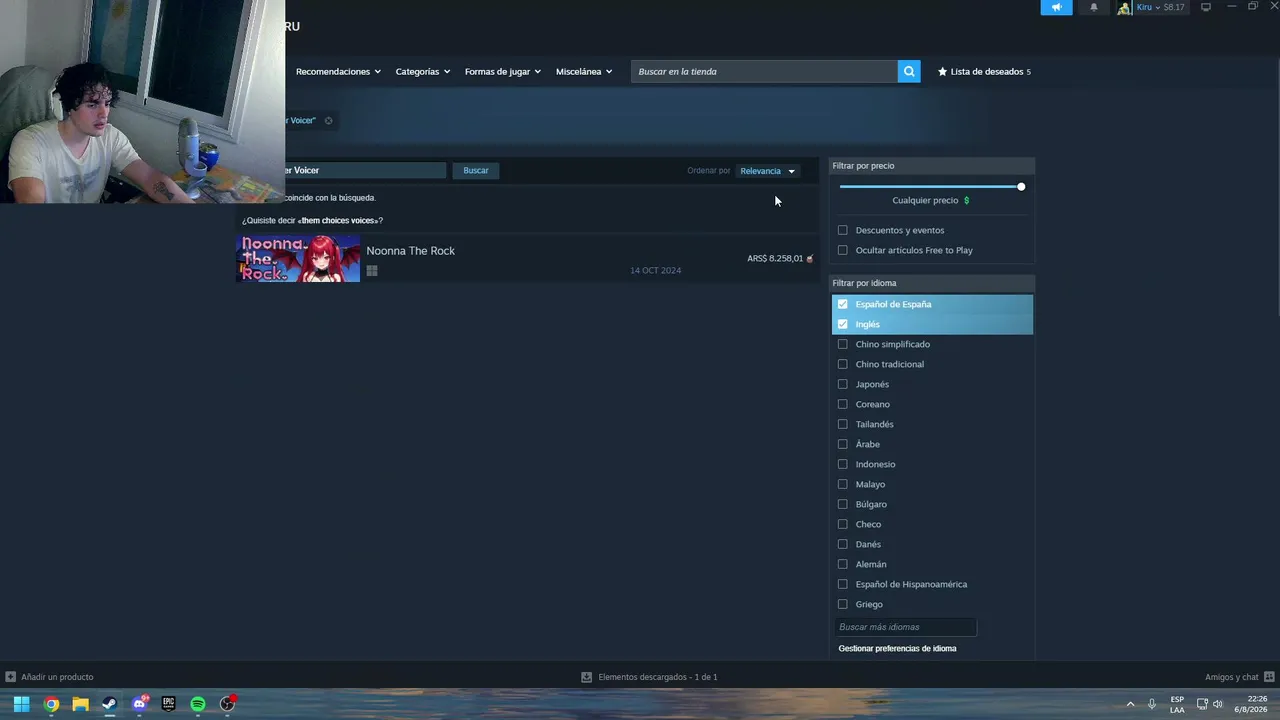Click the Buscar en la tienda field
The image size is (1280, 720).
click(x=764, y=71)
